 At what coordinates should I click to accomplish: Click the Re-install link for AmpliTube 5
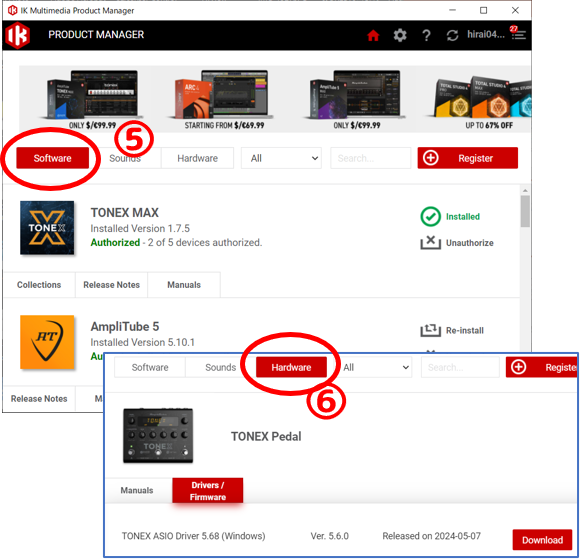pos(465,330)
